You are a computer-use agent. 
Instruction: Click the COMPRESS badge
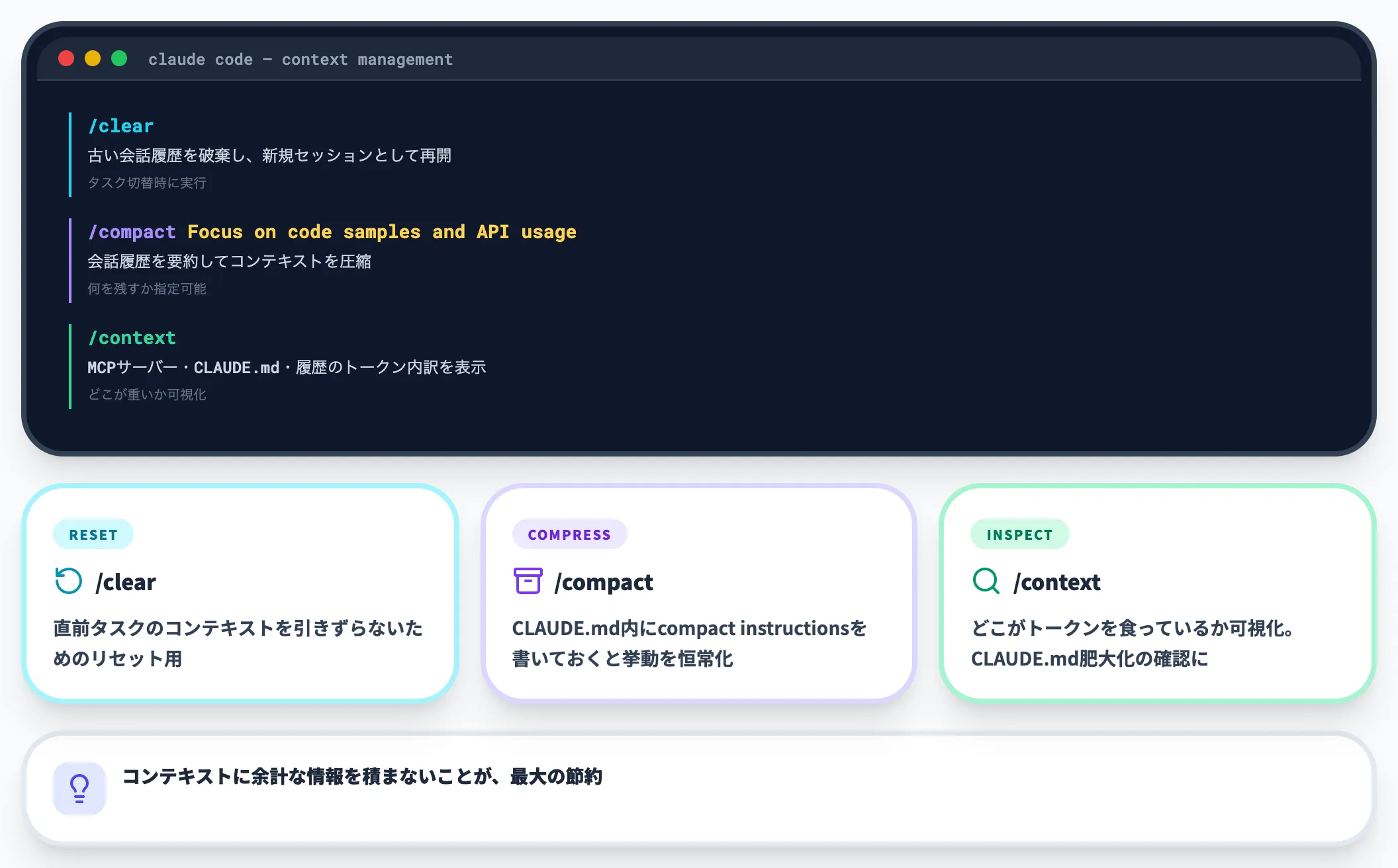(569, 535)
